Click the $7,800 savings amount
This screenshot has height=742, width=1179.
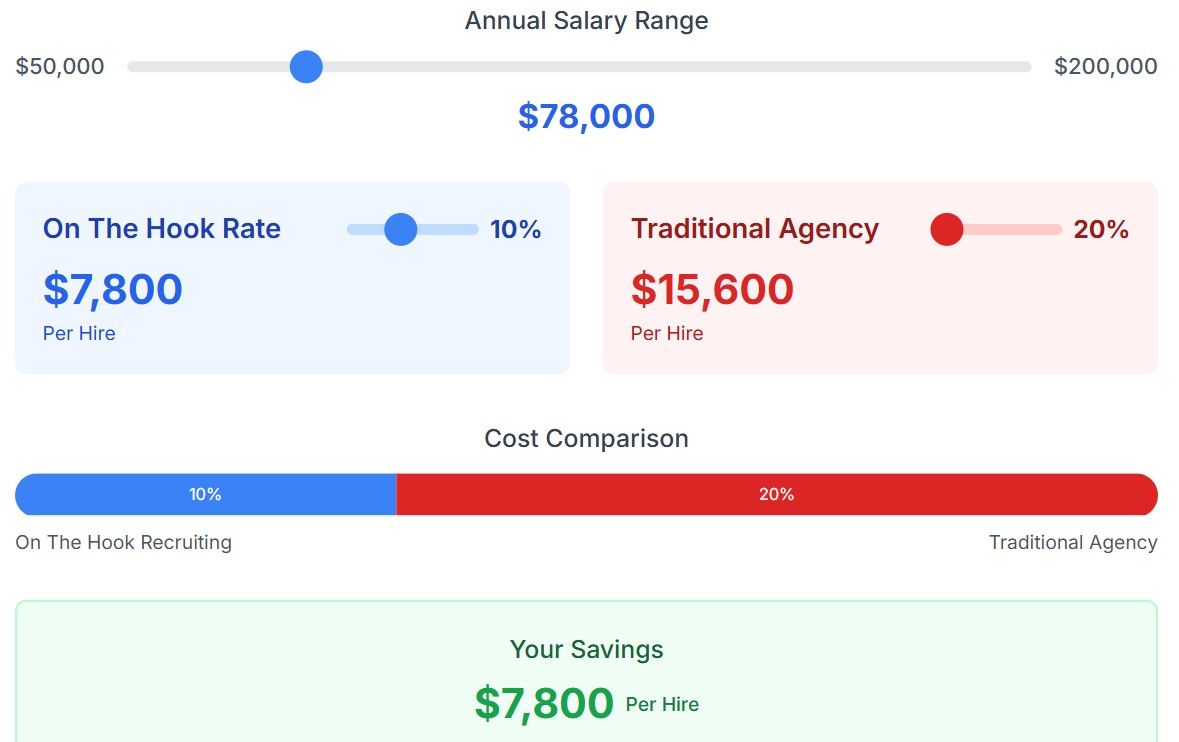point(543,703)
